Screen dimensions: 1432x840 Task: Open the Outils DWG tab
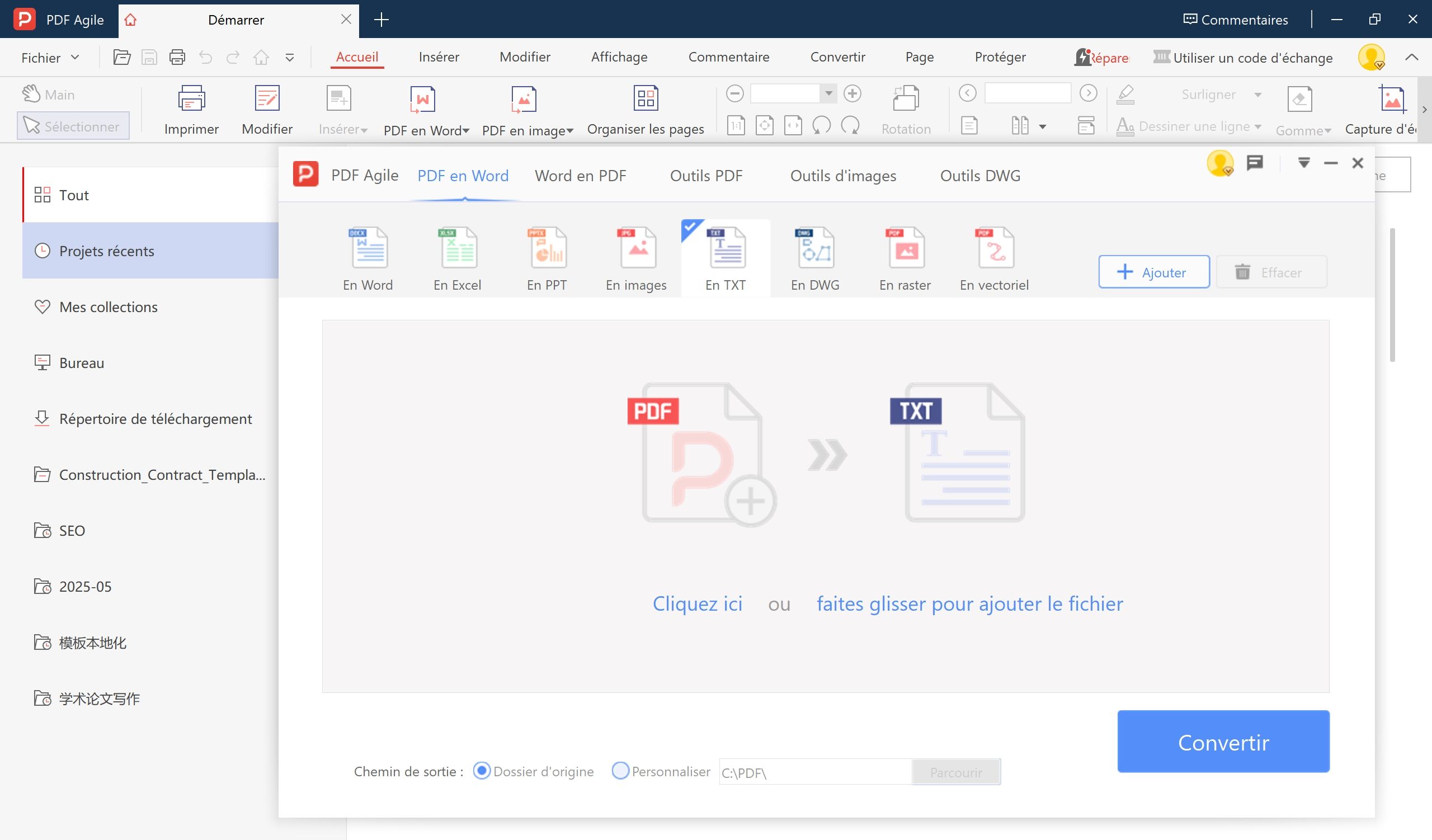(980, 176)
